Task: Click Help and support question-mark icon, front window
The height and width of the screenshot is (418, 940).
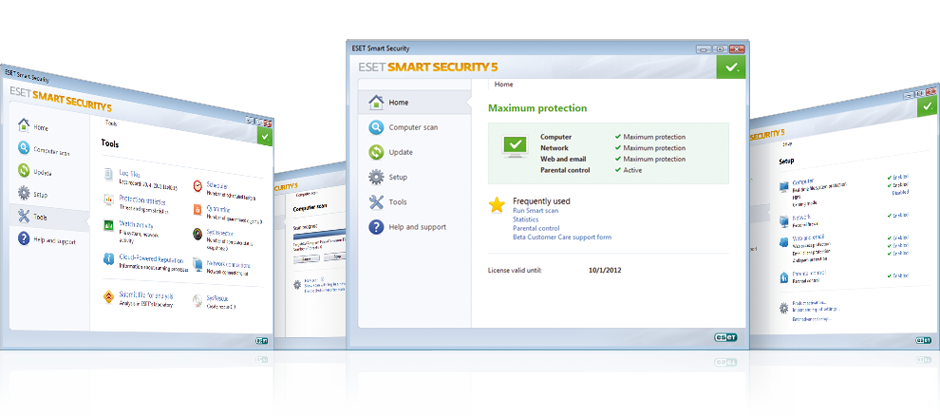Action: (x=376, y=227)
